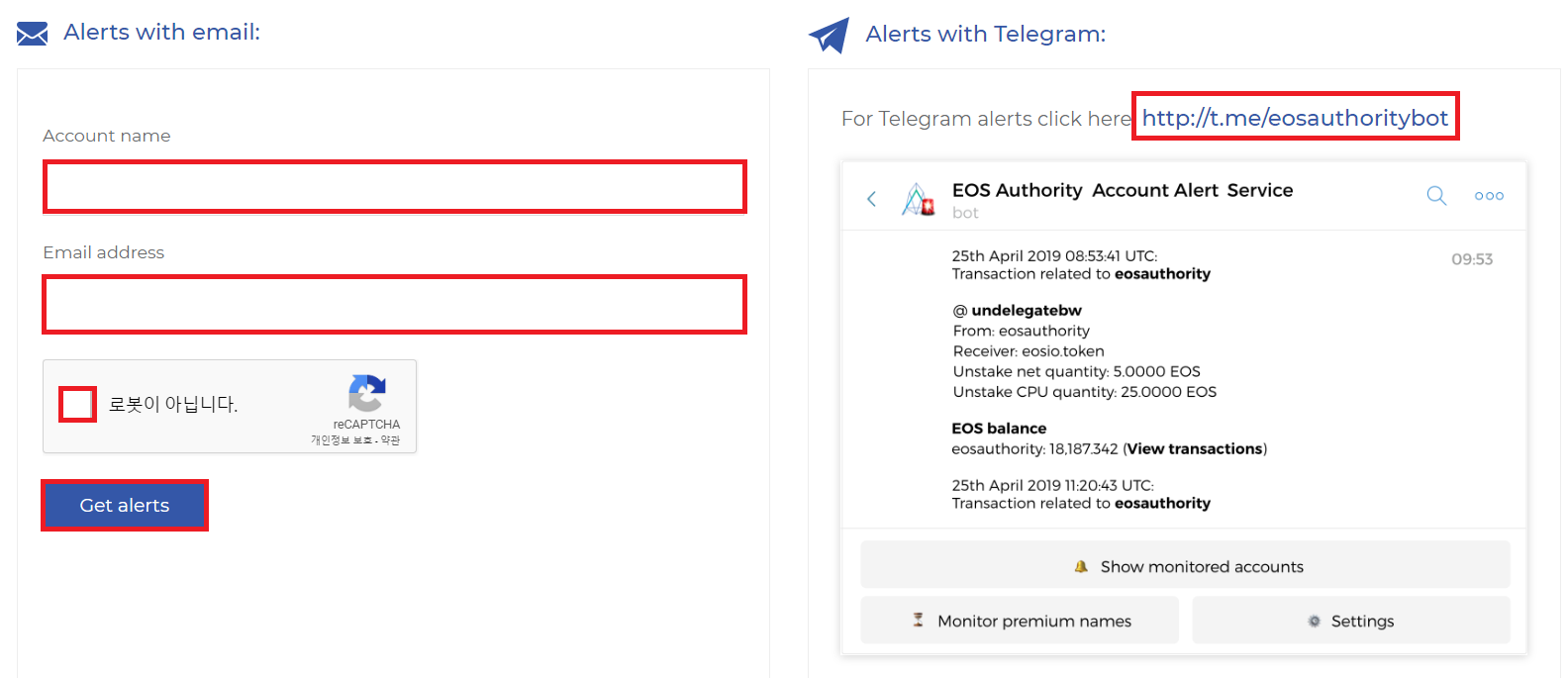Click the reCAPTCHA privacy link
Viewport: 1568px width, 678px height.
342,440
